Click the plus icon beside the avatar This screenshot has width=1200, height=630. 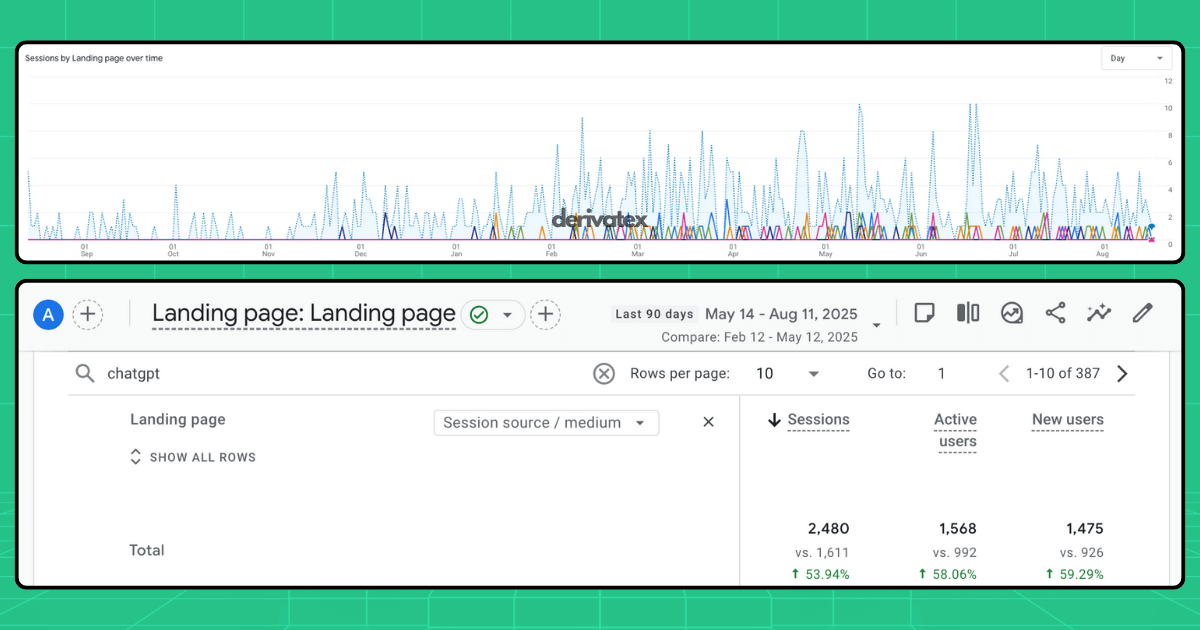coord(88,314)
